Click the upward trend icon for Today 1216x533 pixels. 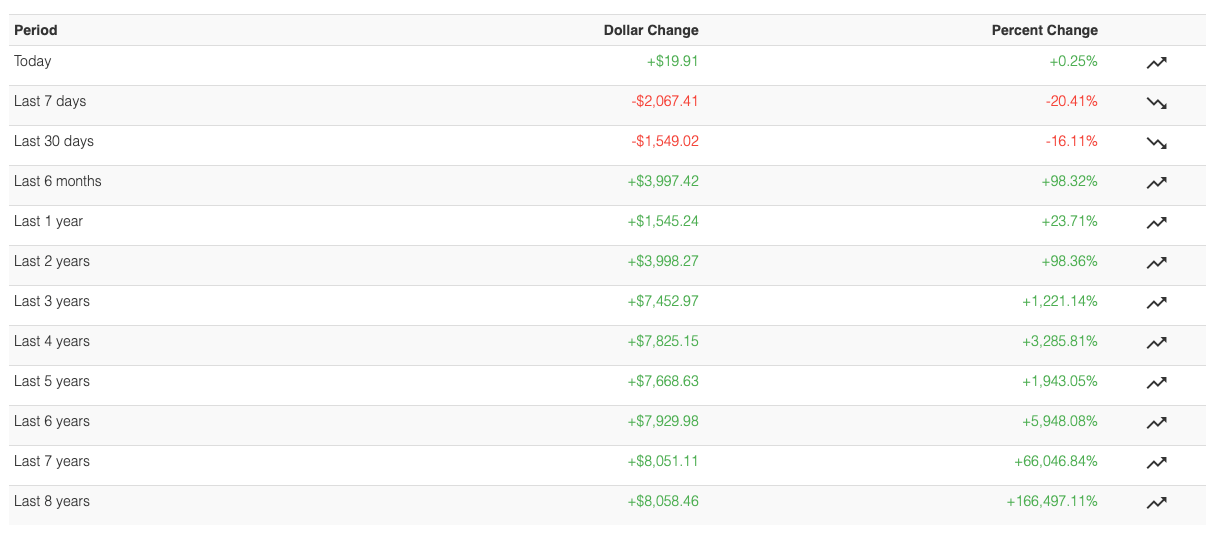coord(1156,62)
